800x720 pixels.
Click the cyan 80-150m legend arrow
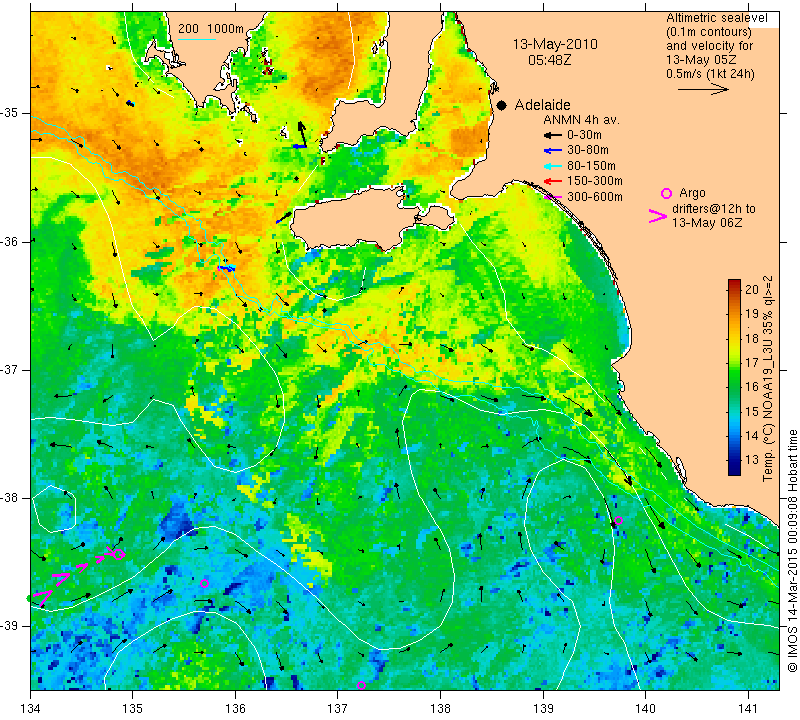coord(553,166)
